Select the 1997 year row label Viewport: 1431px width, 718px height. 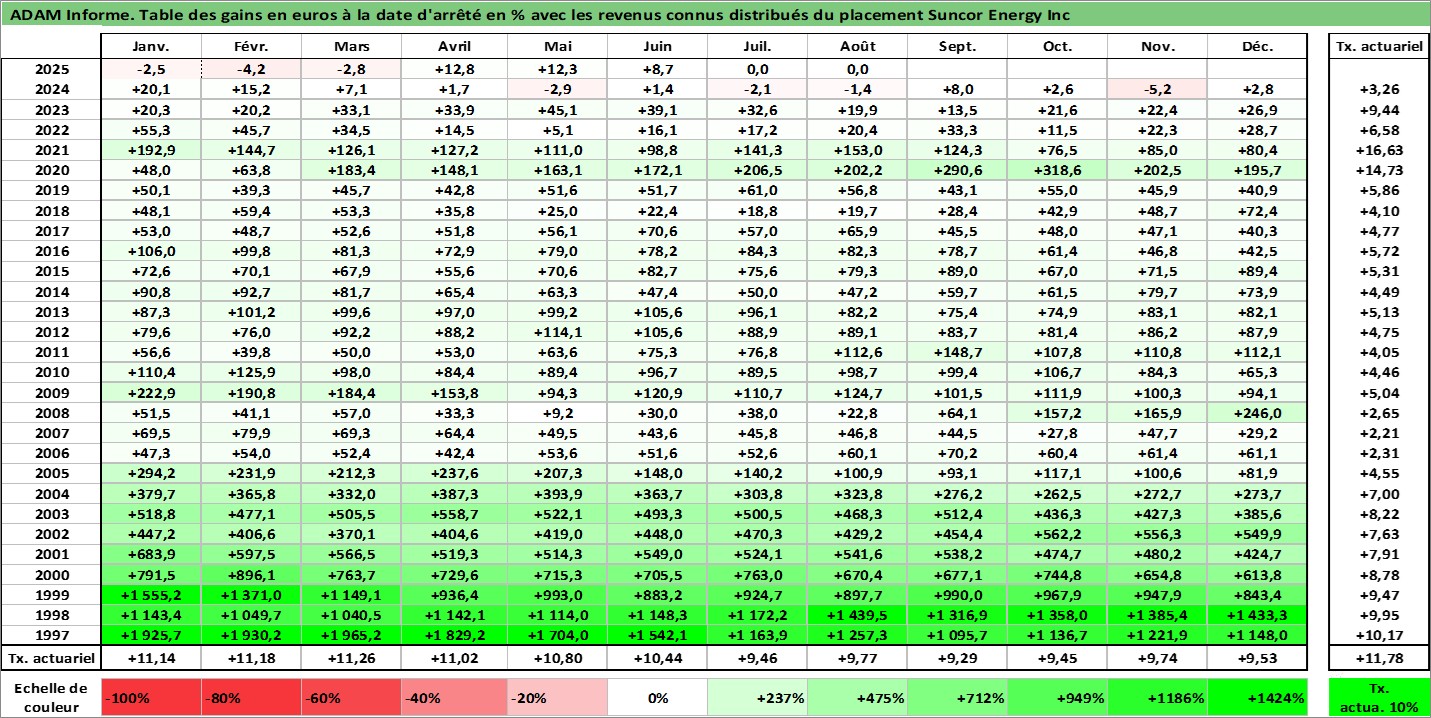pyautogui.click(x=51, y=635)
